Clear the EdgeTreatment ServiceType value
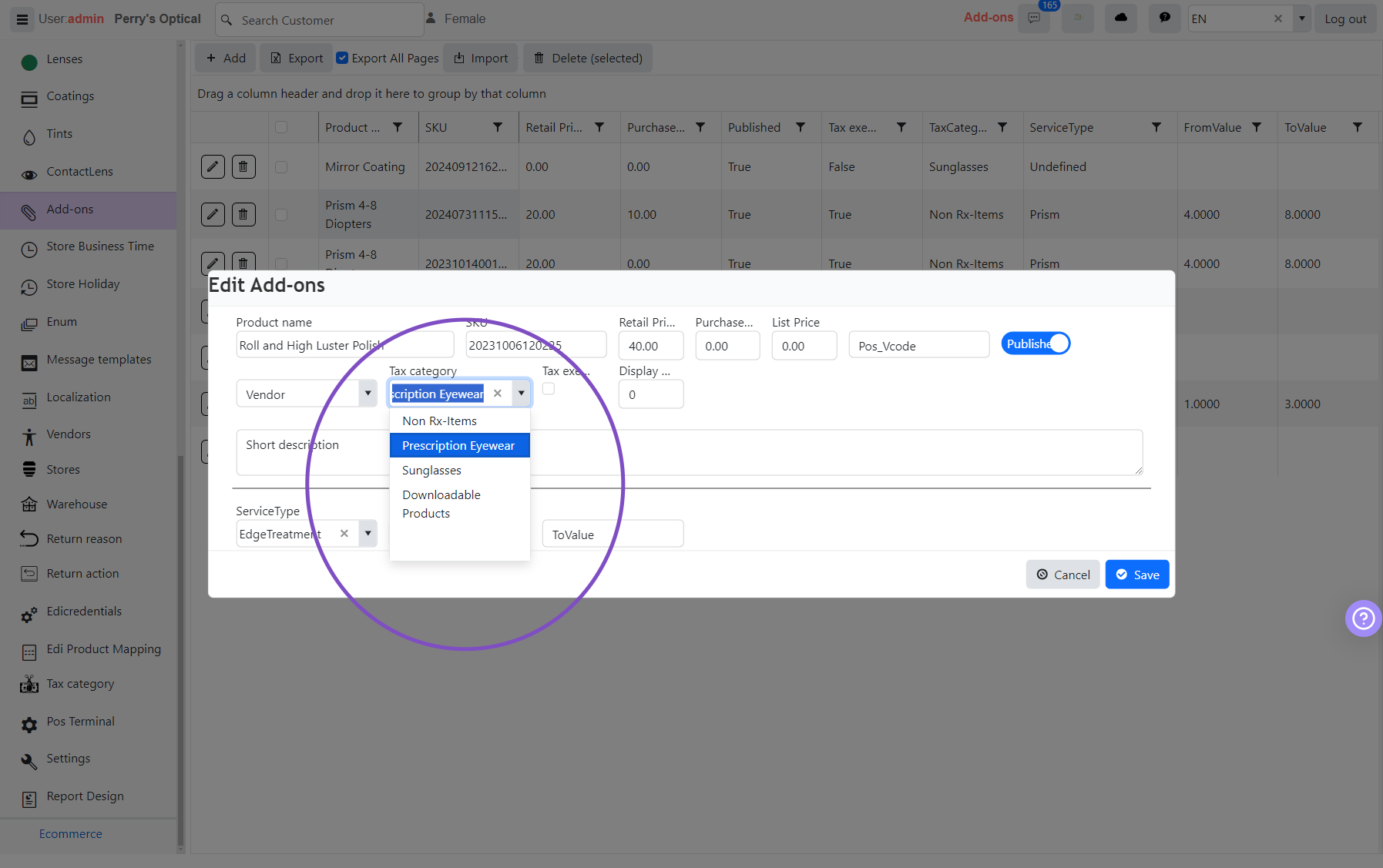Image resolution: width=1383 pixels, height=868 pixels. coord(344,534)
